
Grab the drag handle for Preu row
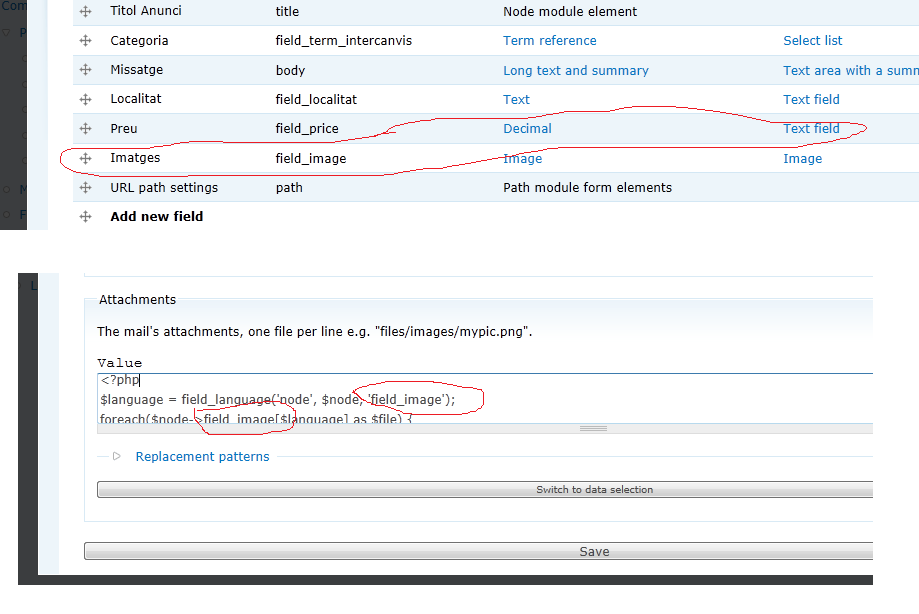(x=86, y=128)
